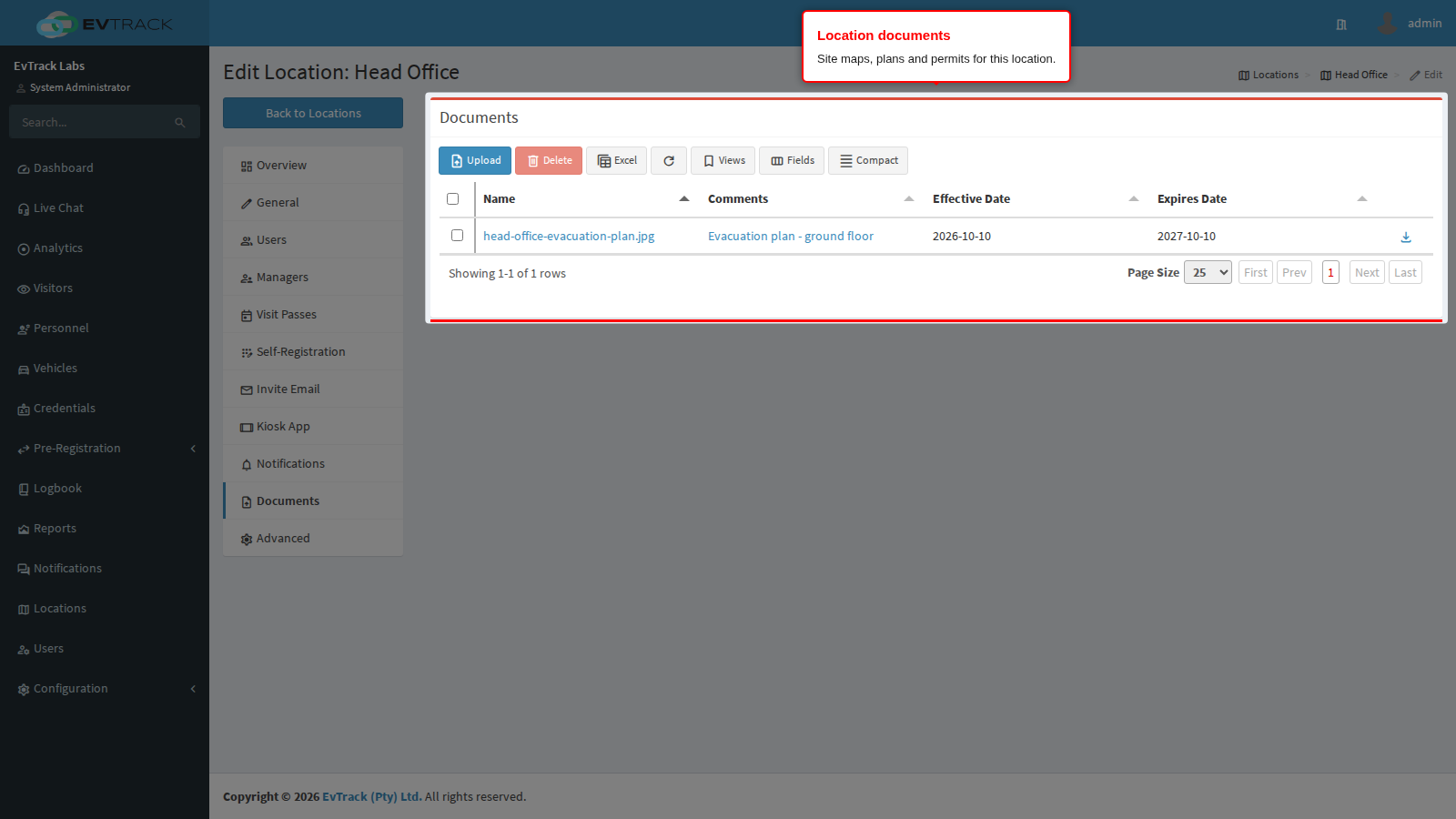Image resolution: width=1456 pixels, height=819 pixels.
Task: Tick the checkbox for head-office-evacuation-plan.jpg
Action: click(457, 236)
